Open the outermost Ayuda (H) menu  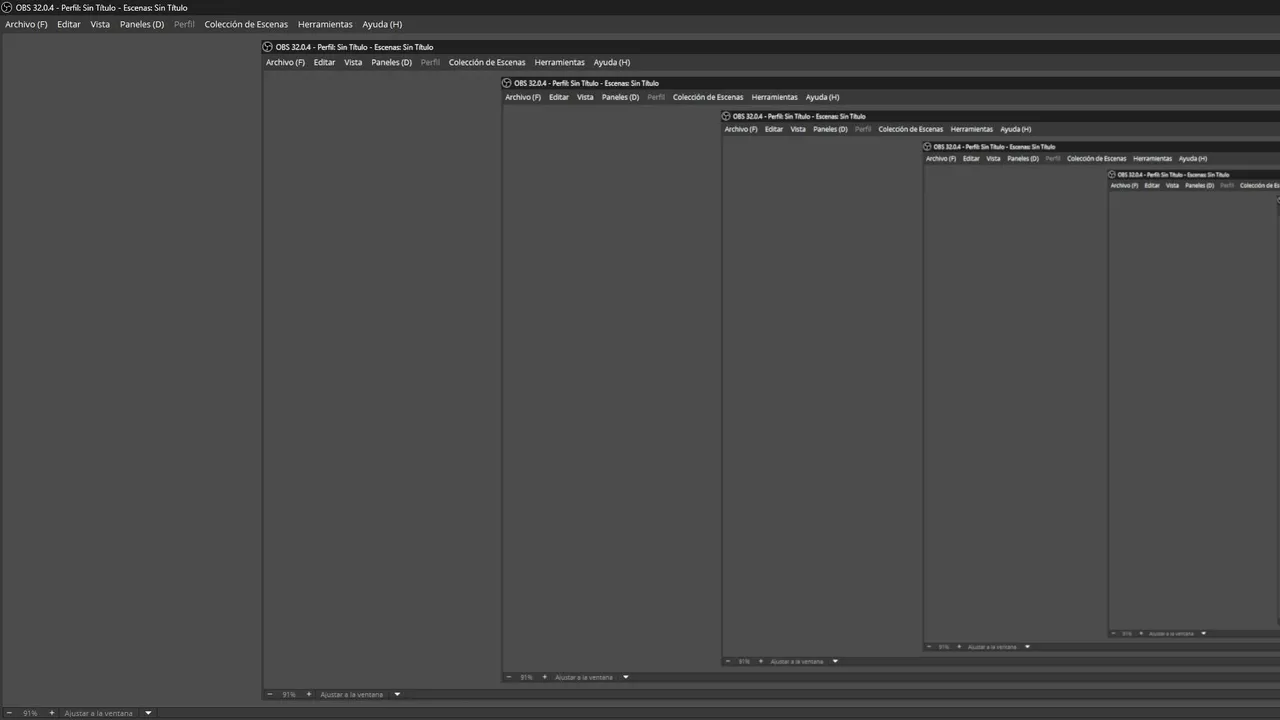[382, 24]
